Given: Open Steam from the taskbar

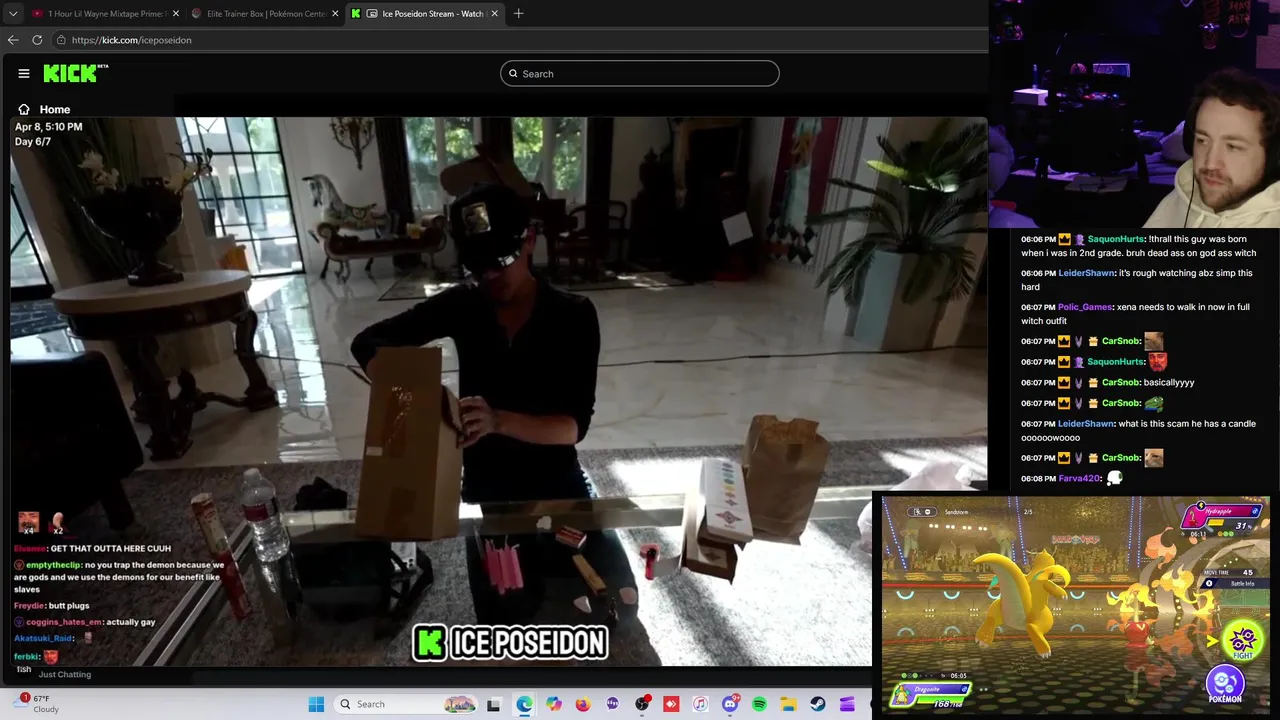Looking at the screenshot, I should pos(818,704).
